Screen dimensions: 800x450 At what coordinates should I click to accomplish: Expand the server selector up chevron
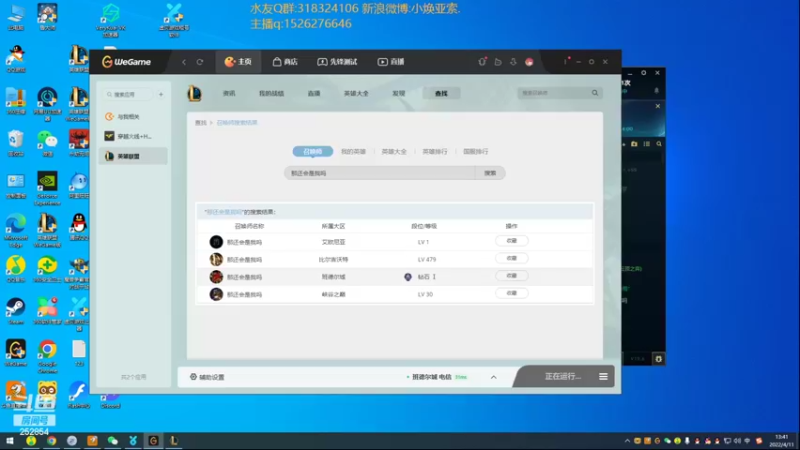[x=493, y=377]
